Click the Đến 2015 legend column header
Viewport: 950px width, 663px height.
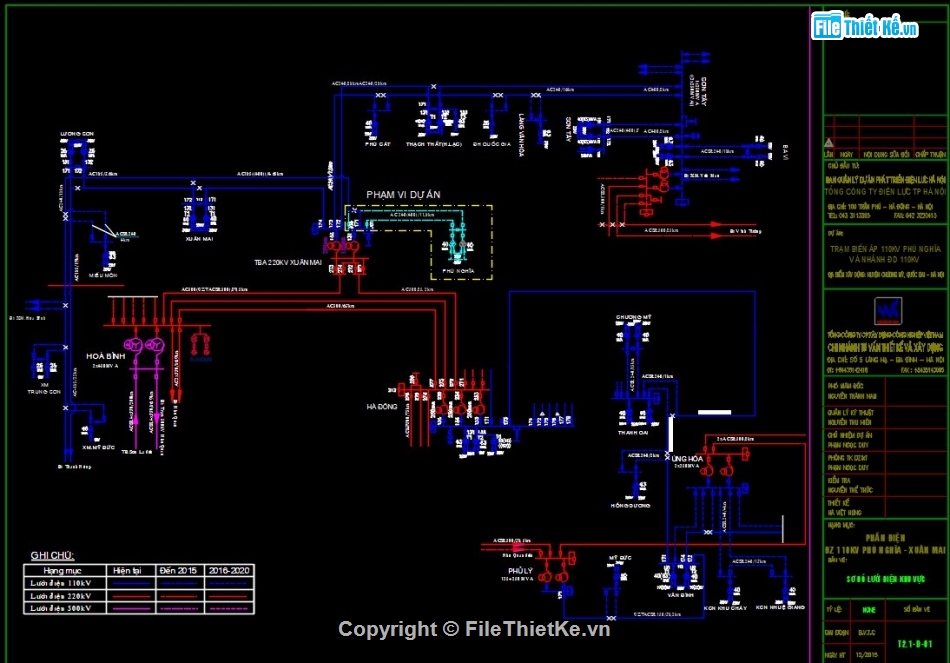click(x=180, y=569)
